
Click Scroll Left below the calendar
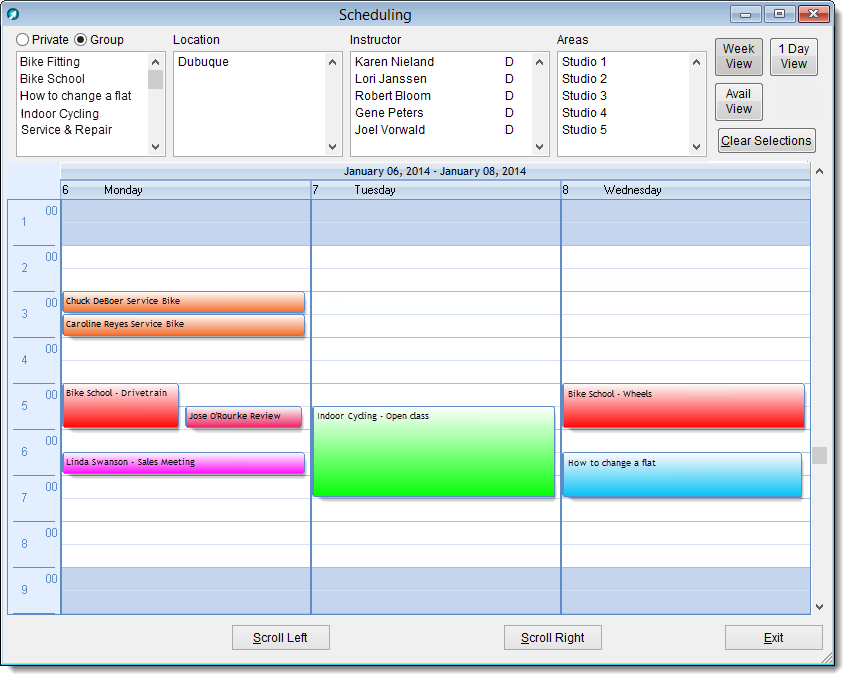tap(280, 637)
